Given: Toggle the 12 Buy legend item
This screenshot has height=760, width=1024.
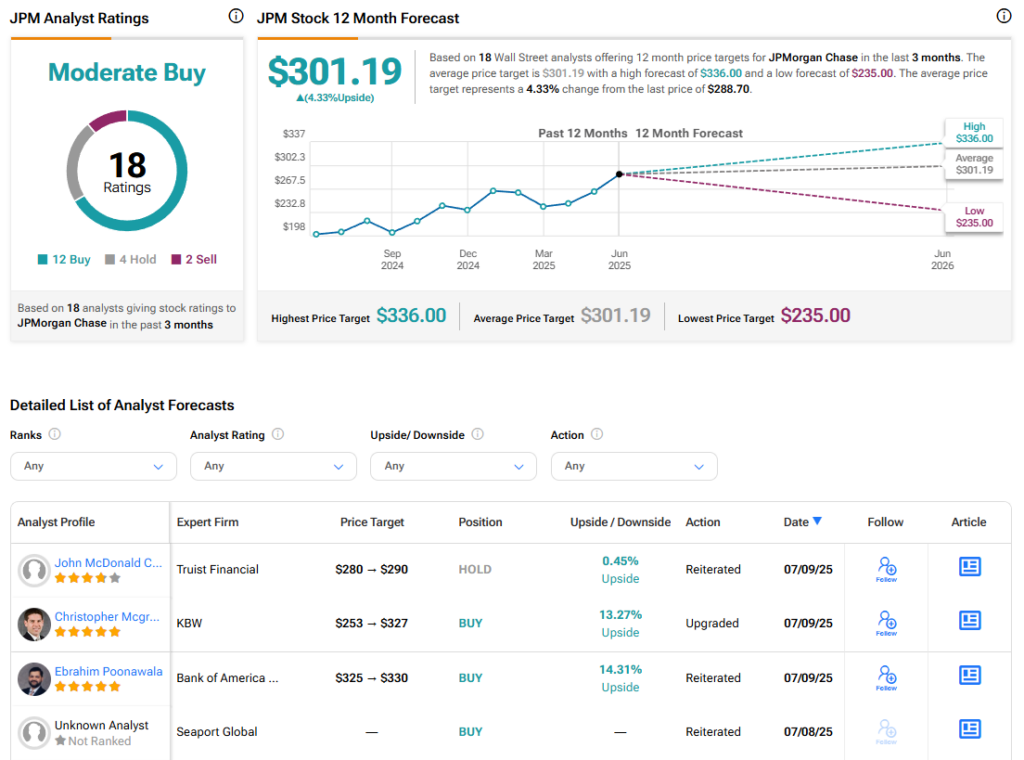Looking at the screenshot, I should [64, 259].
